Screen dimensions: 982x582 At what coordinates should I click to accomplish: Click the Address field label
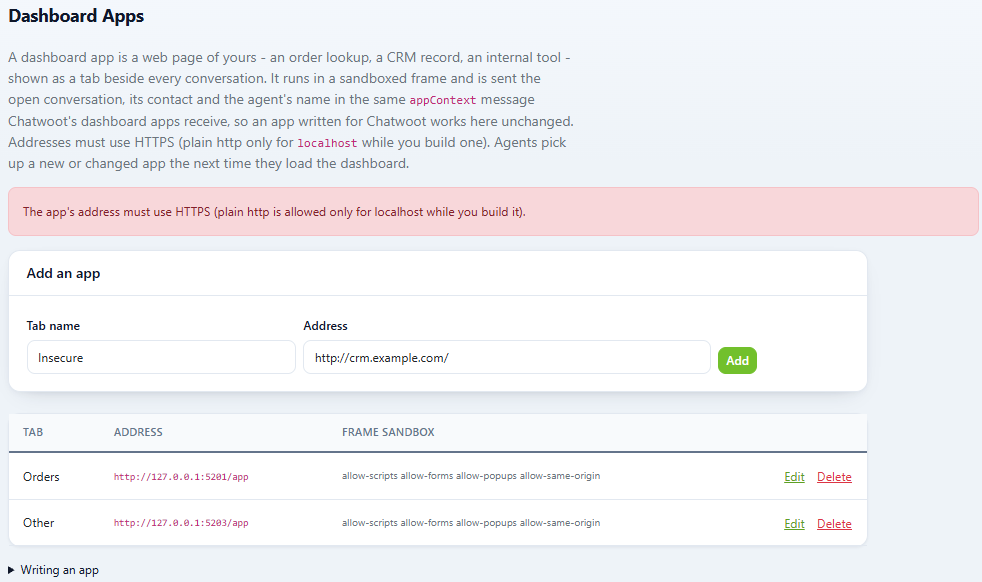pos(325,326)
